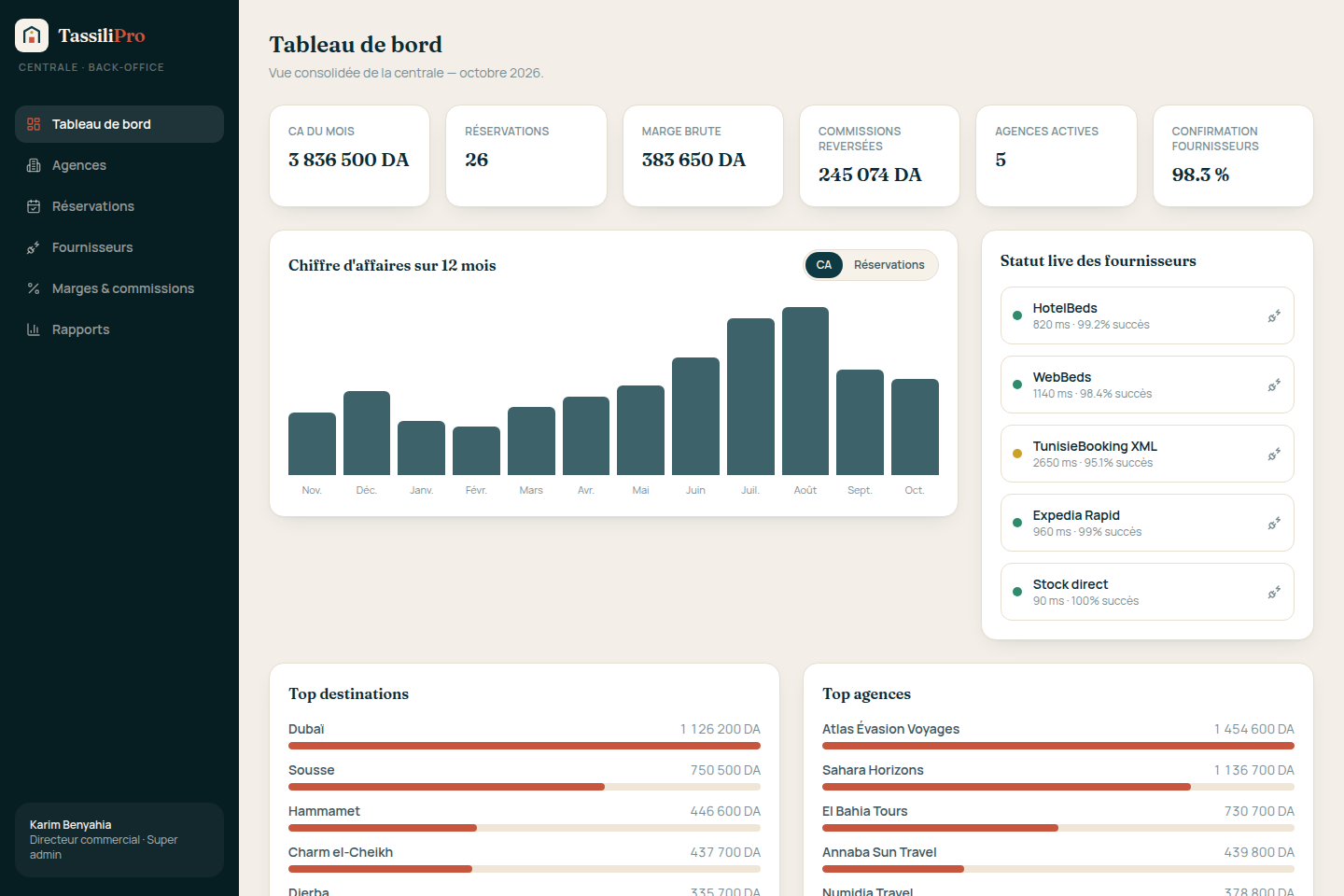This screenshot has height=896, width=1344.
Task: Click the plug icon on HotelBeds row
Action: [x=1274, y=315]
